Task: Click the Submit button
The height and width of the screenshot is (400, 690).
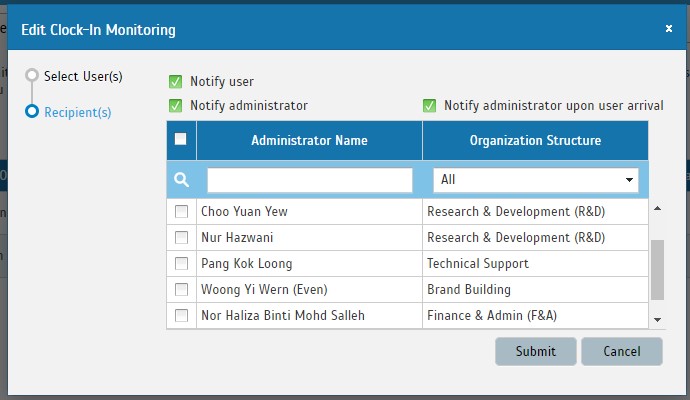Action: pyautogui.click(x=536, y=351)
